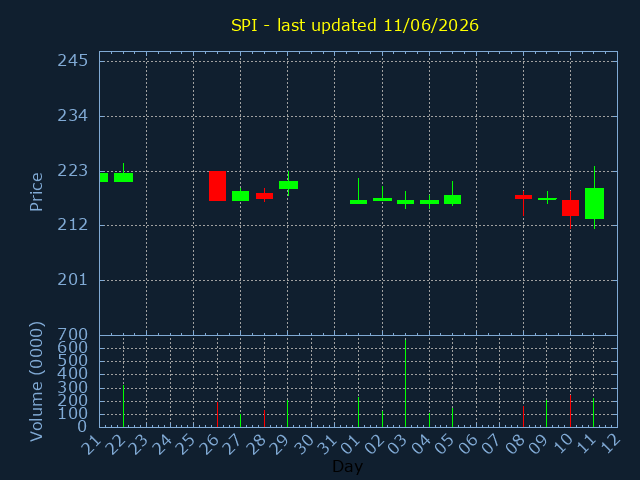Click the green volume bar on day 22

point(123,406)
